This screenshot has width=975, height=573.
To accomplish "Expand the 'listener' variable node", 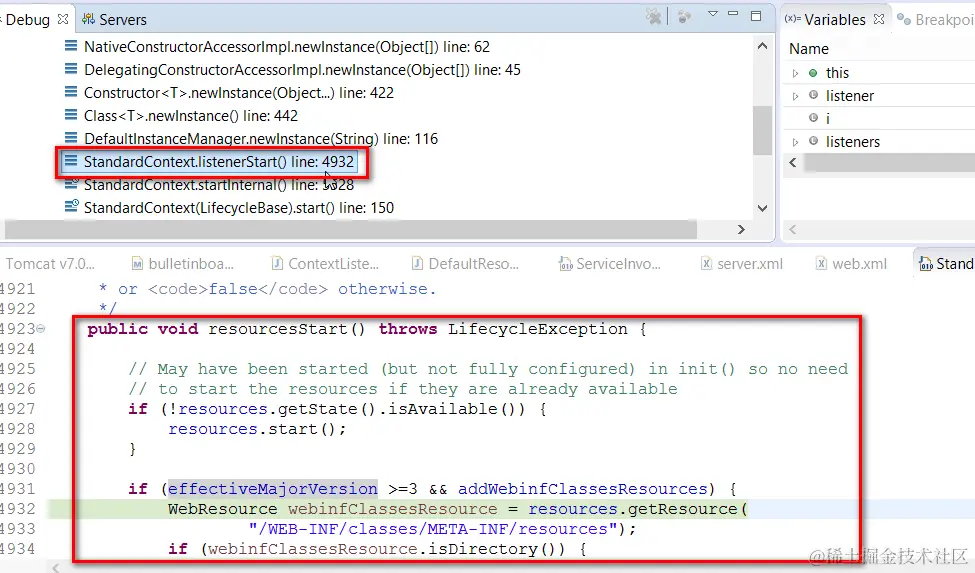I will pyautogui.click(x=795, y=96).
